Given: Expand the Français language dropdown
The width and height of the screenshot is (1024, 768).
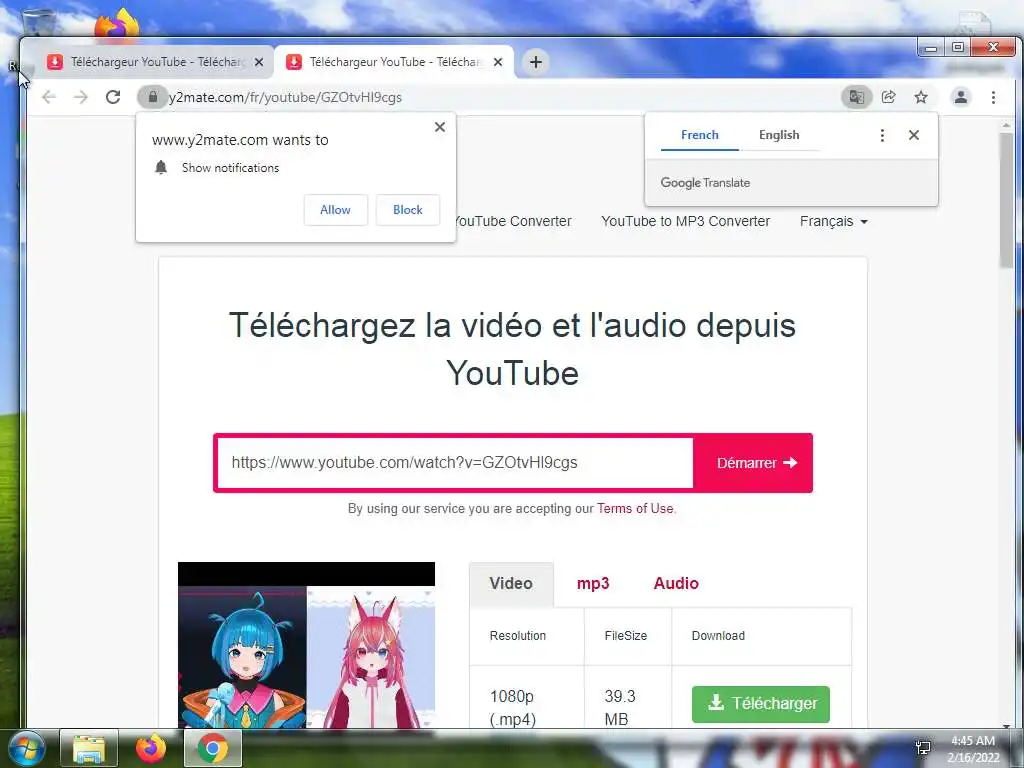Looking at the screenshot, I should click(833, 221).
